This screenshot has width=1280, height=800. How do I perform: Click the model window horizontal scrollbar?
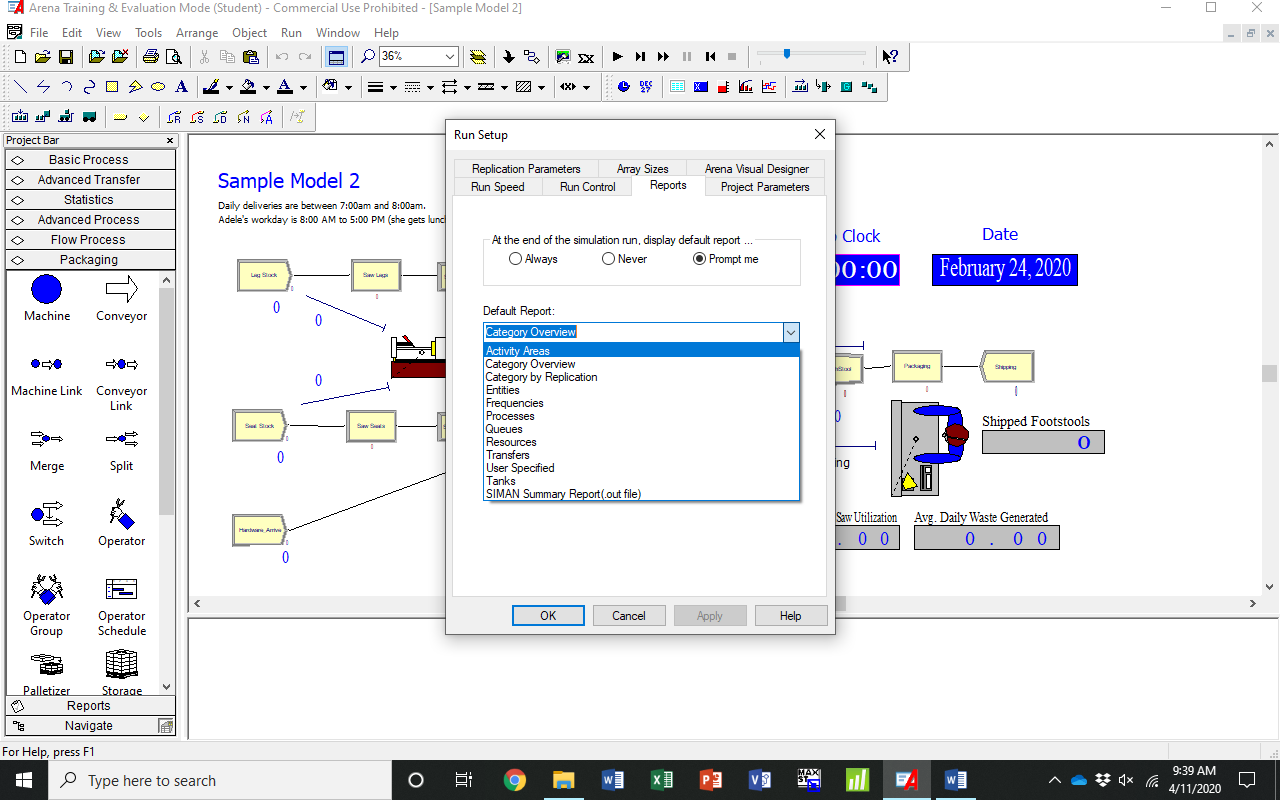726,604
